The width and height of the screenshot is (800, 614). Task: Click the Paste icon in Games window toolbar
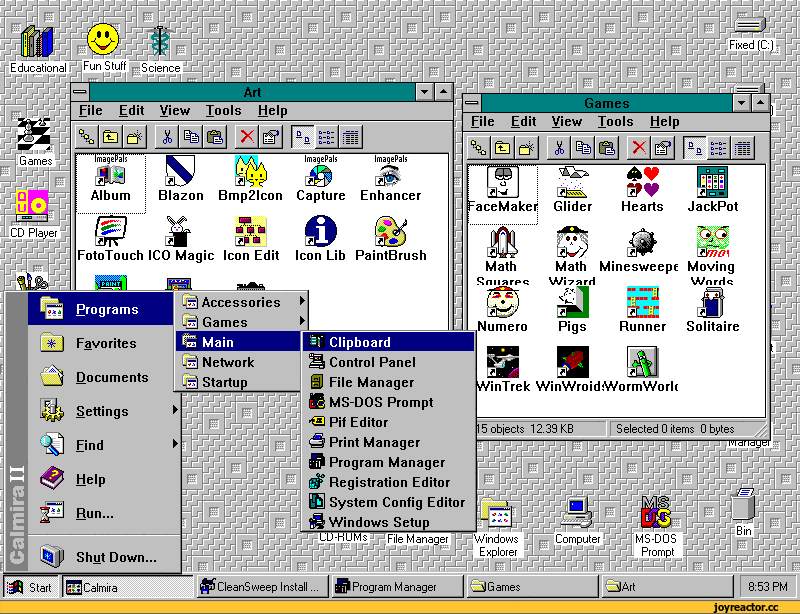607,148
